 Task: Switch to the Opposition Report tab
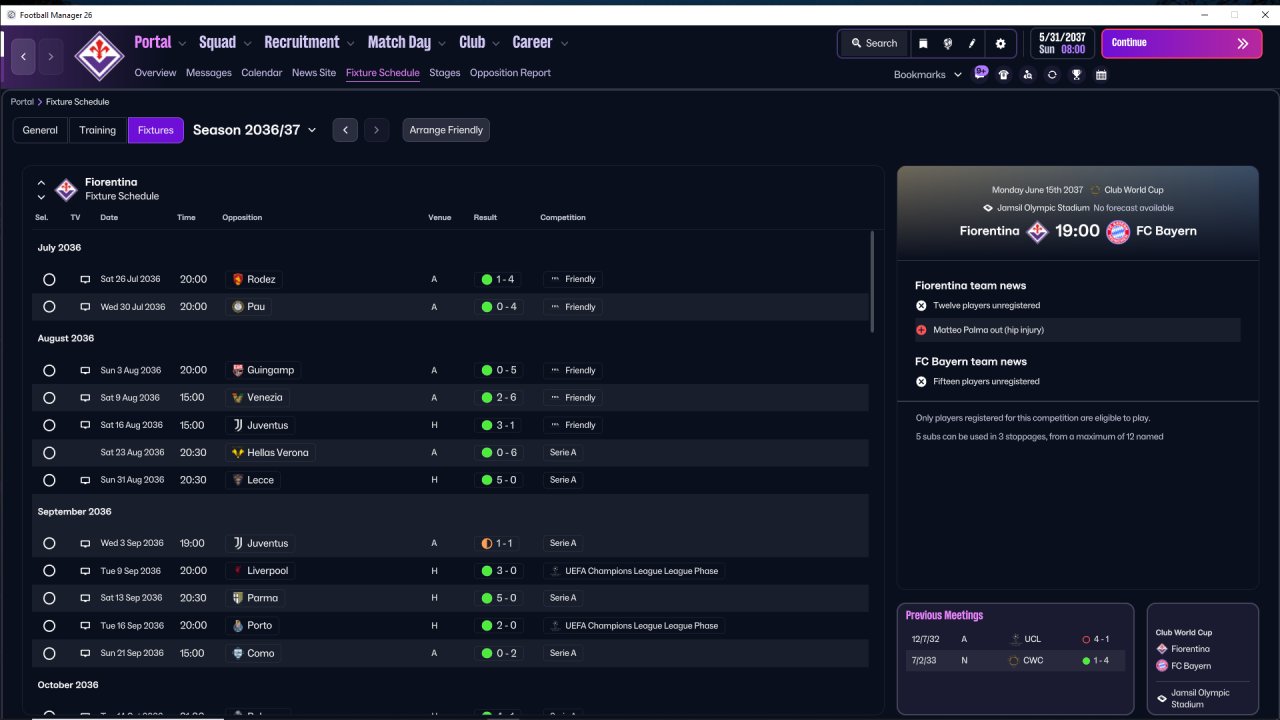(x=510, y=73)
